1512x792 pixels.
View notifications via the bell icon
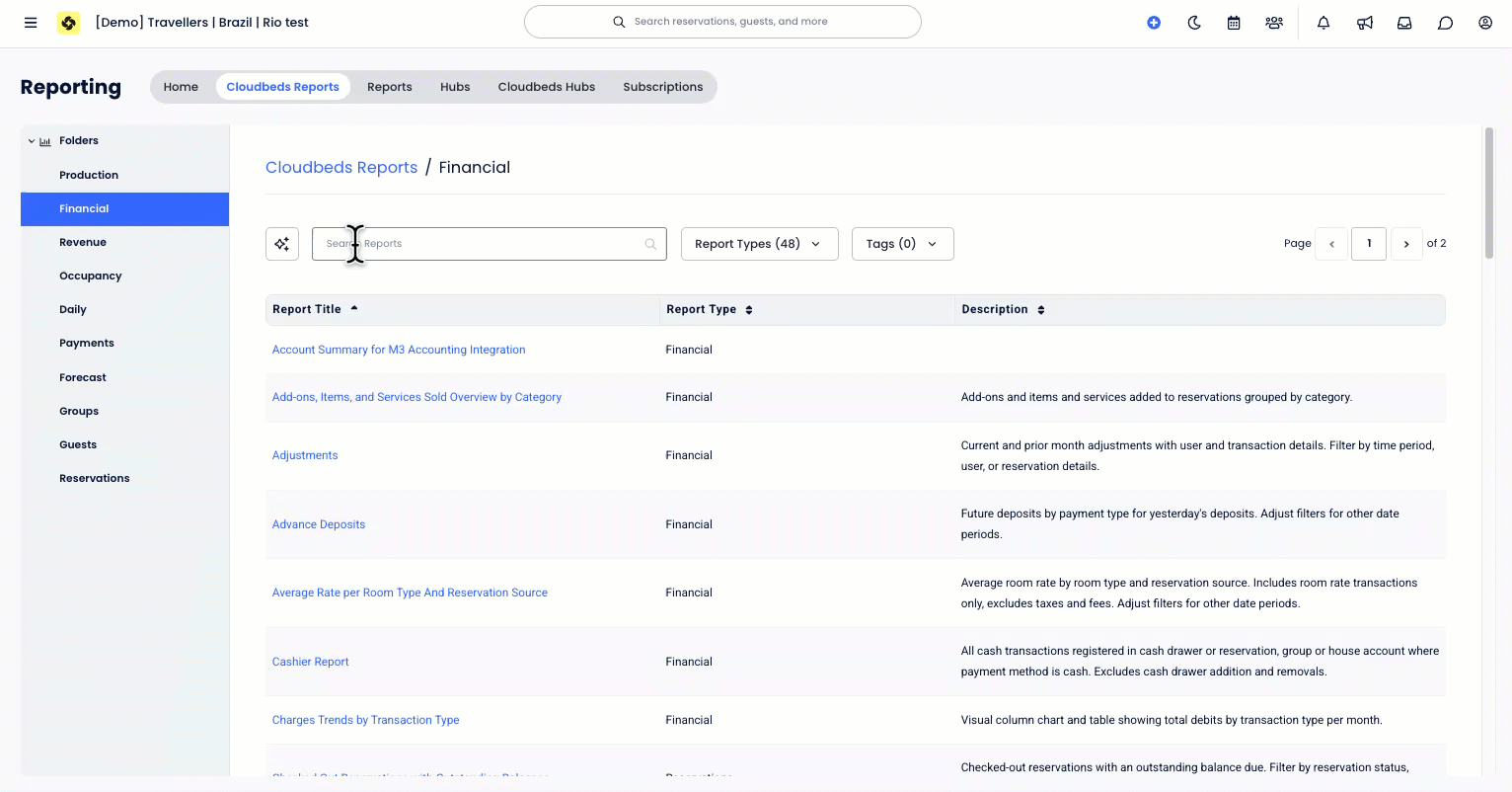[1323, 22]
